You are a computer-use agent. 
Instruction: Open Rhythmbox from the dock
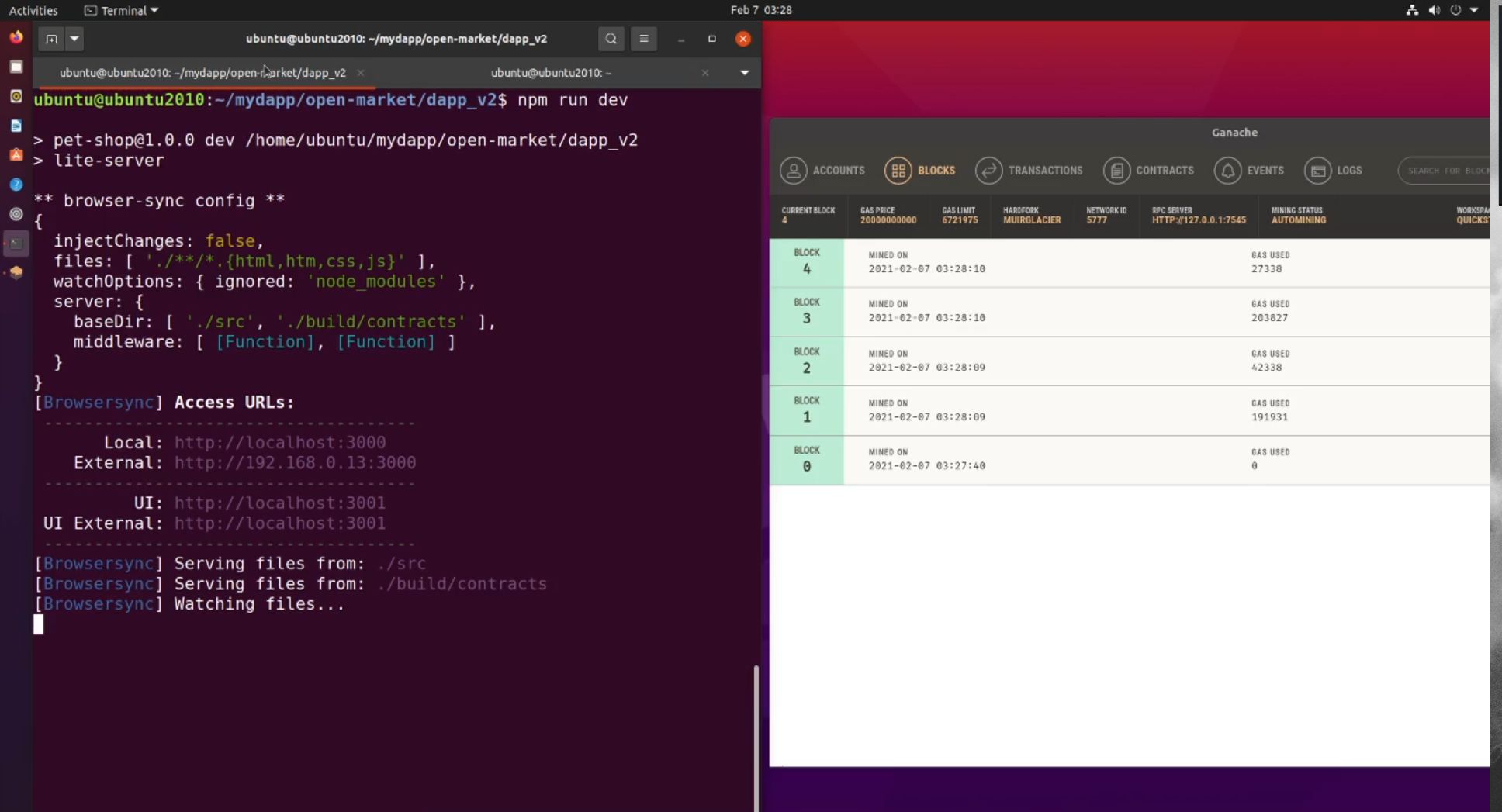(16, 96)
